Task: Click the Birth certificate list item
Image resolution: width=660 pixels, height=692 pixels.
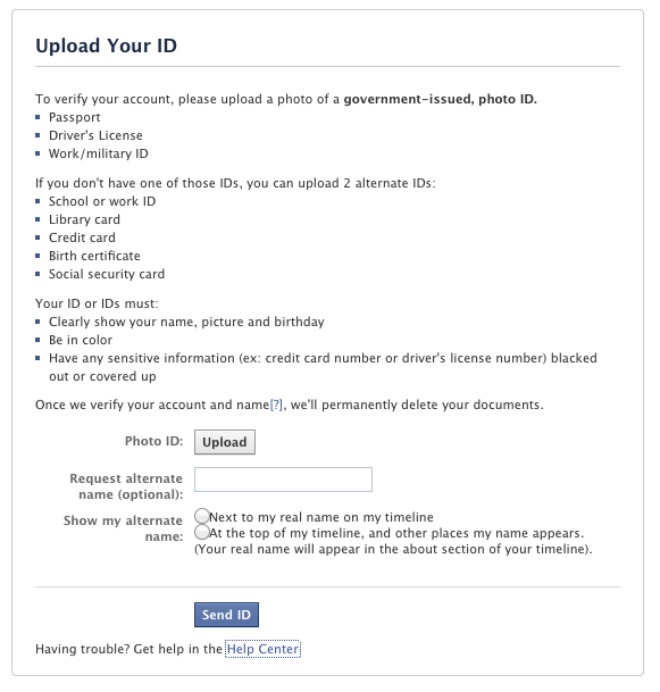Action: click(94, 256)
